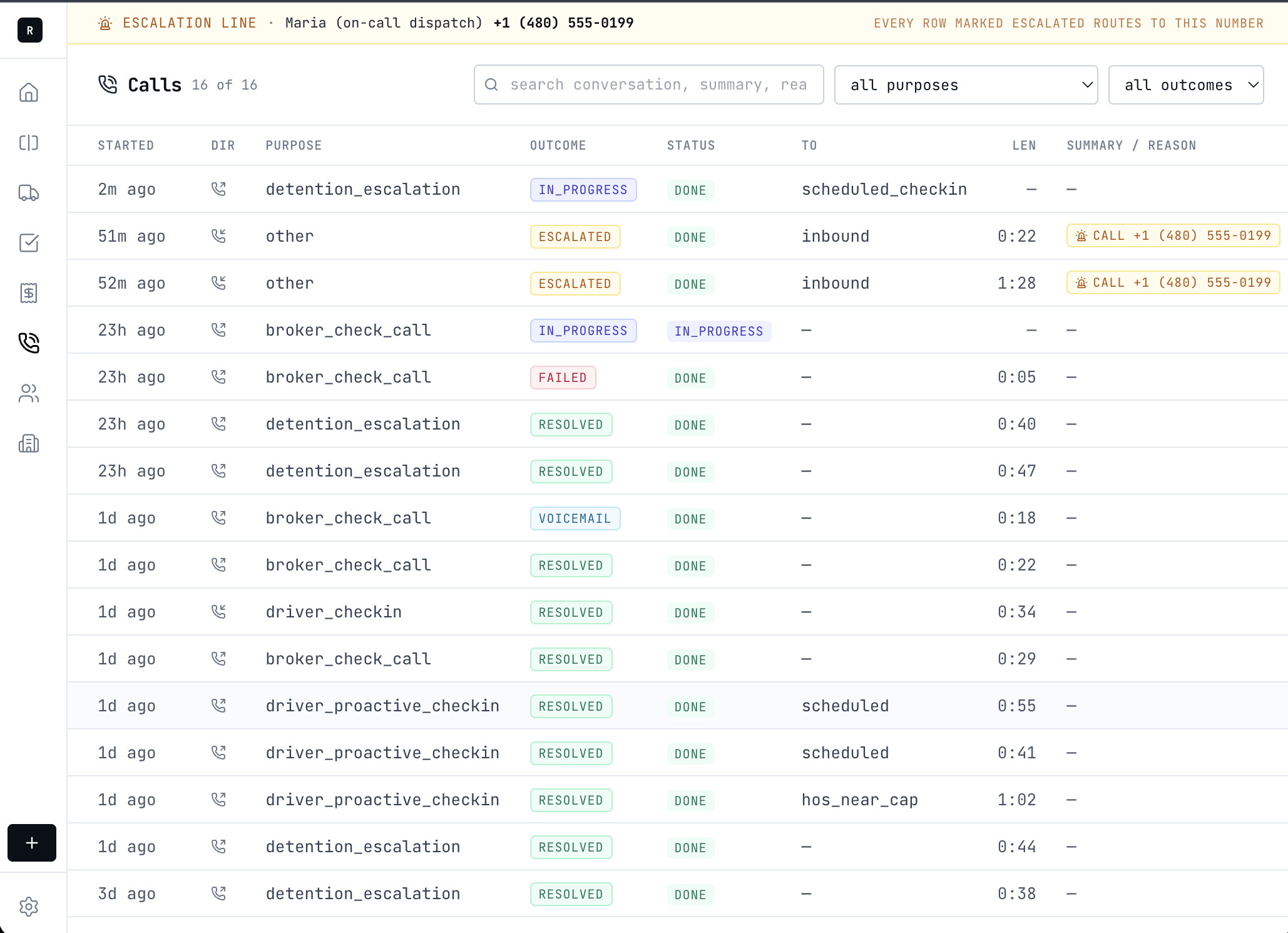
Task: Expand the all outcomes dropdown
Action: tap(1185, 85)
